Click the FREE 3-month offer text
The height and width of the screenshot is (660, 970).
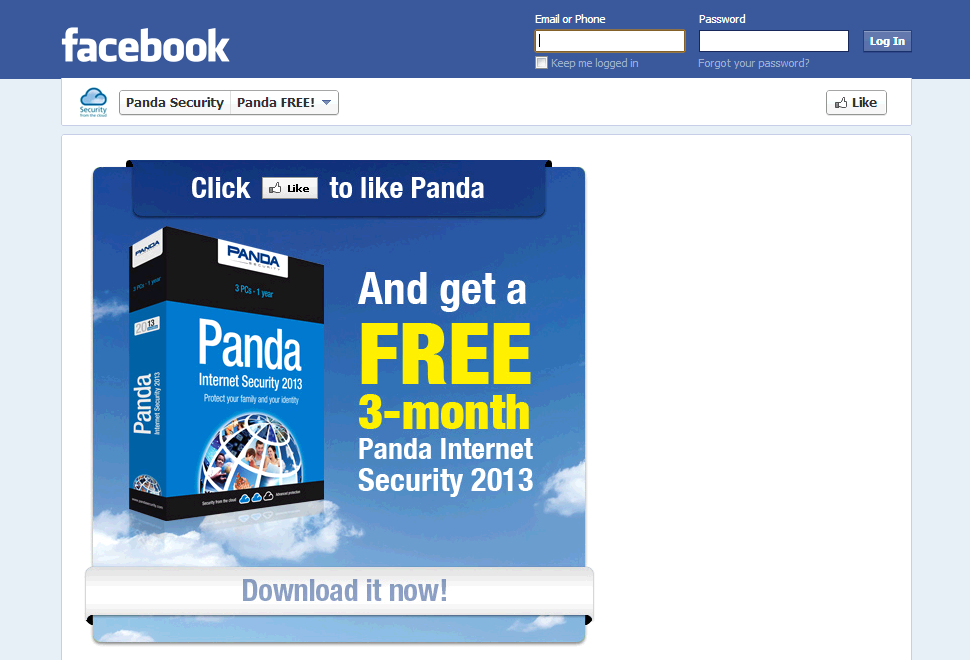445,377
